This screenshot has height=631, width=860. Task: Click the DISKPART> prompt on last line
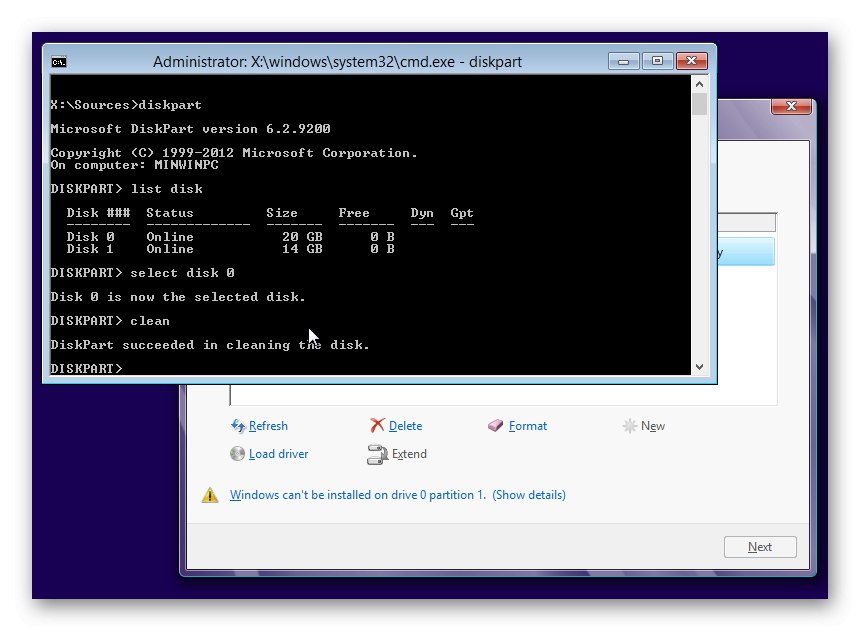click(x=86, y=368)
